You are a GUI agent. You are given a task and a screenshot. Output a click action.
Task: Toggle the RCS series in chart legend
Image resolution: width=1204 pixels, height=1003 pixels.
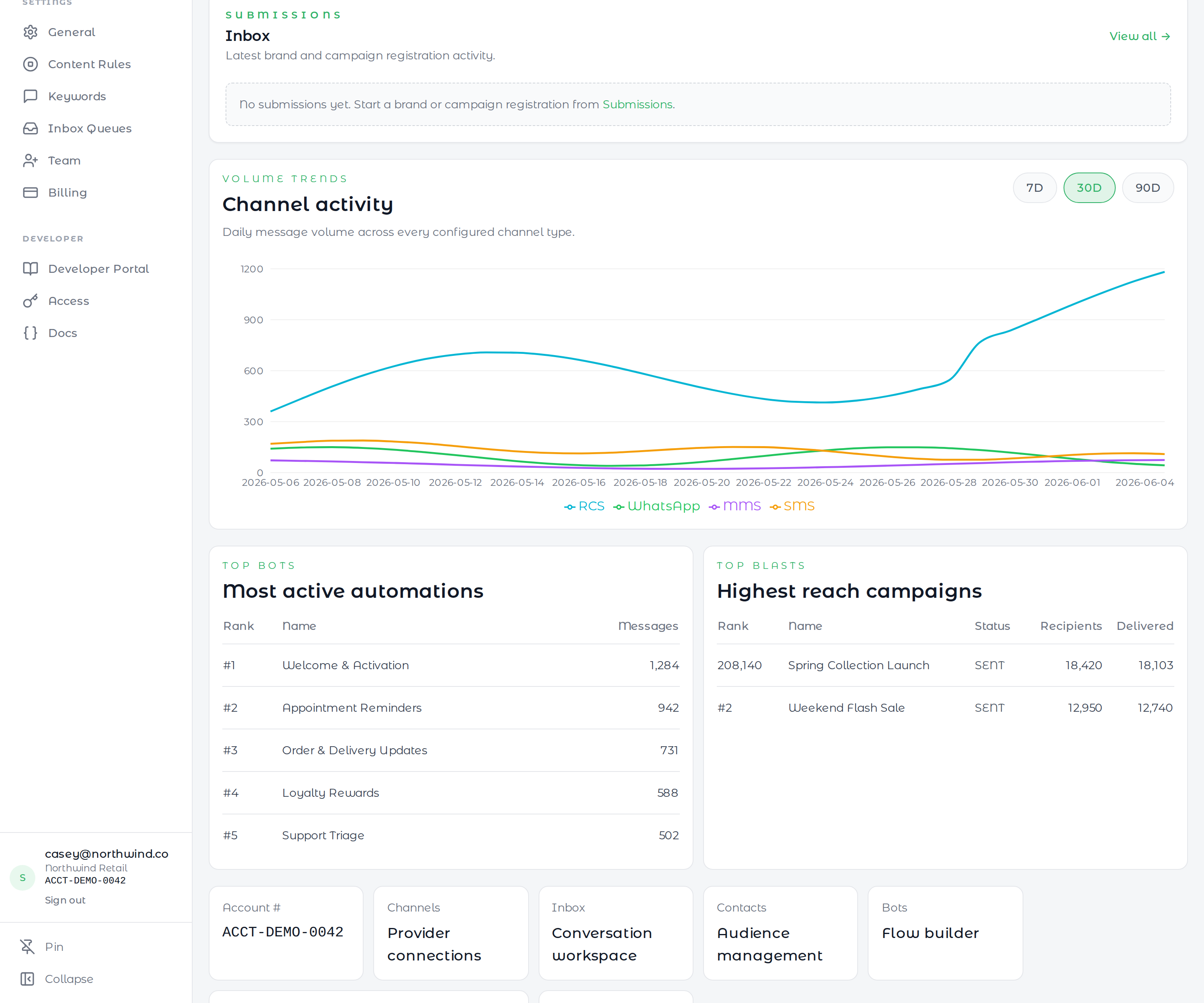pyautogui.click(x=584, y=506)
